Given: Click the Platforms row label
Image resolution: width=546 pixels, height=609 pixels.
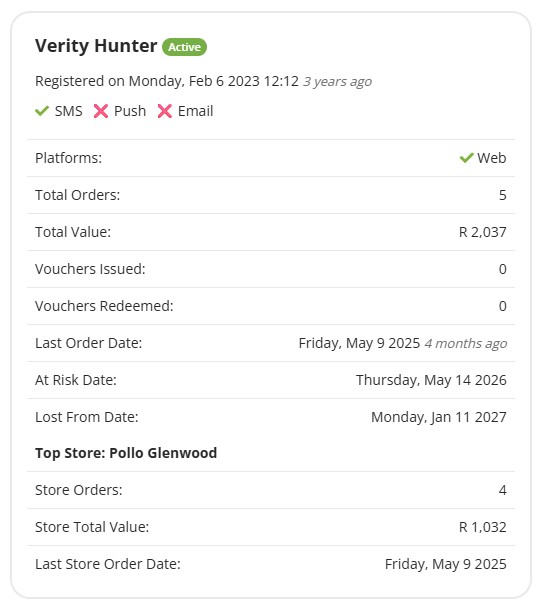Looking at the screenshot, I should (x=68, y=158).
